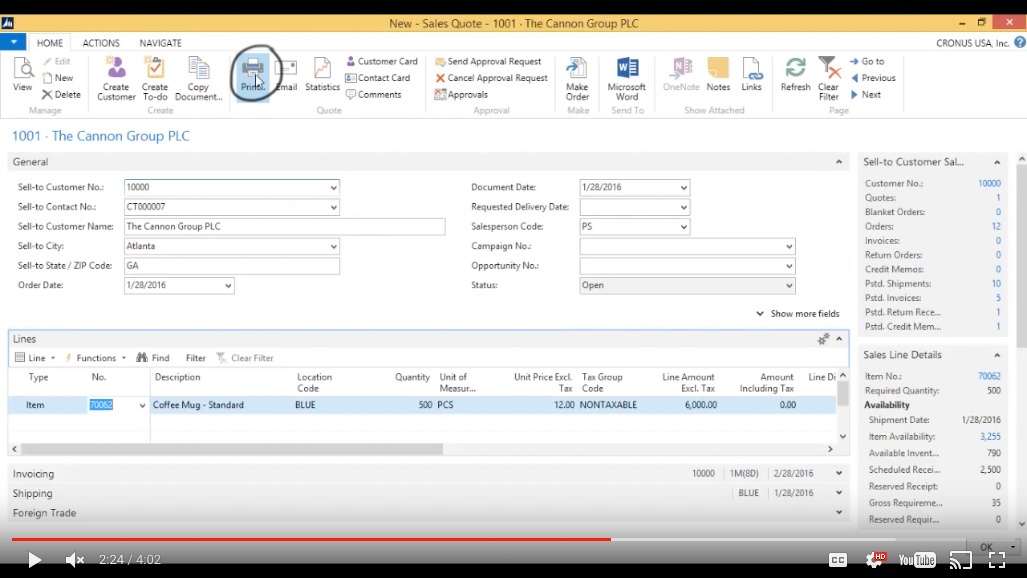Screen dimensions: 1027x578
Task: Play the video
Action: click(x=34, y=560)
